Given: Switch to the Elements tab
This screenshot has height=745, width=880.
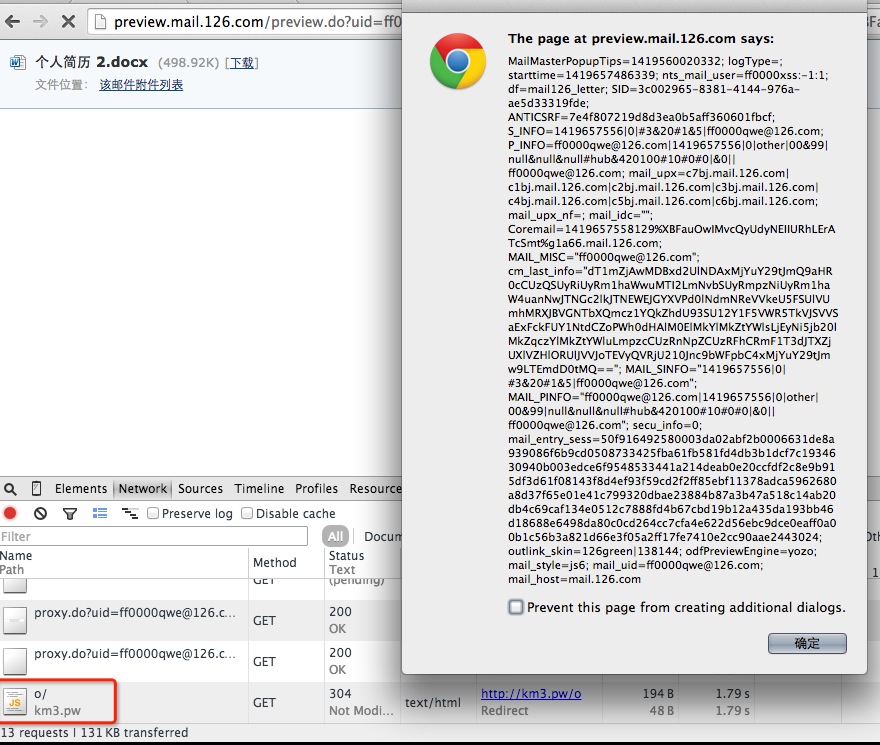Looking at the screenshot, I should pos(81,488).
